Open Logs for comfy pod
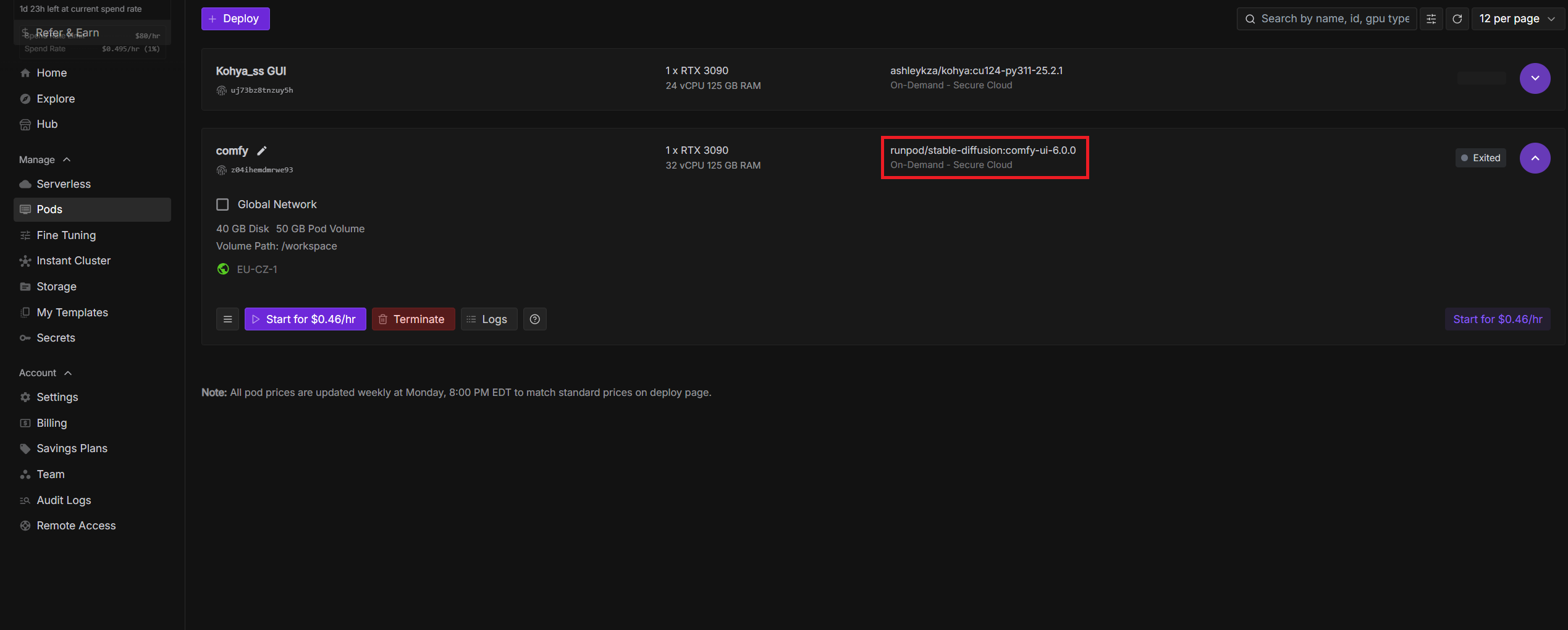 point(489,319)
